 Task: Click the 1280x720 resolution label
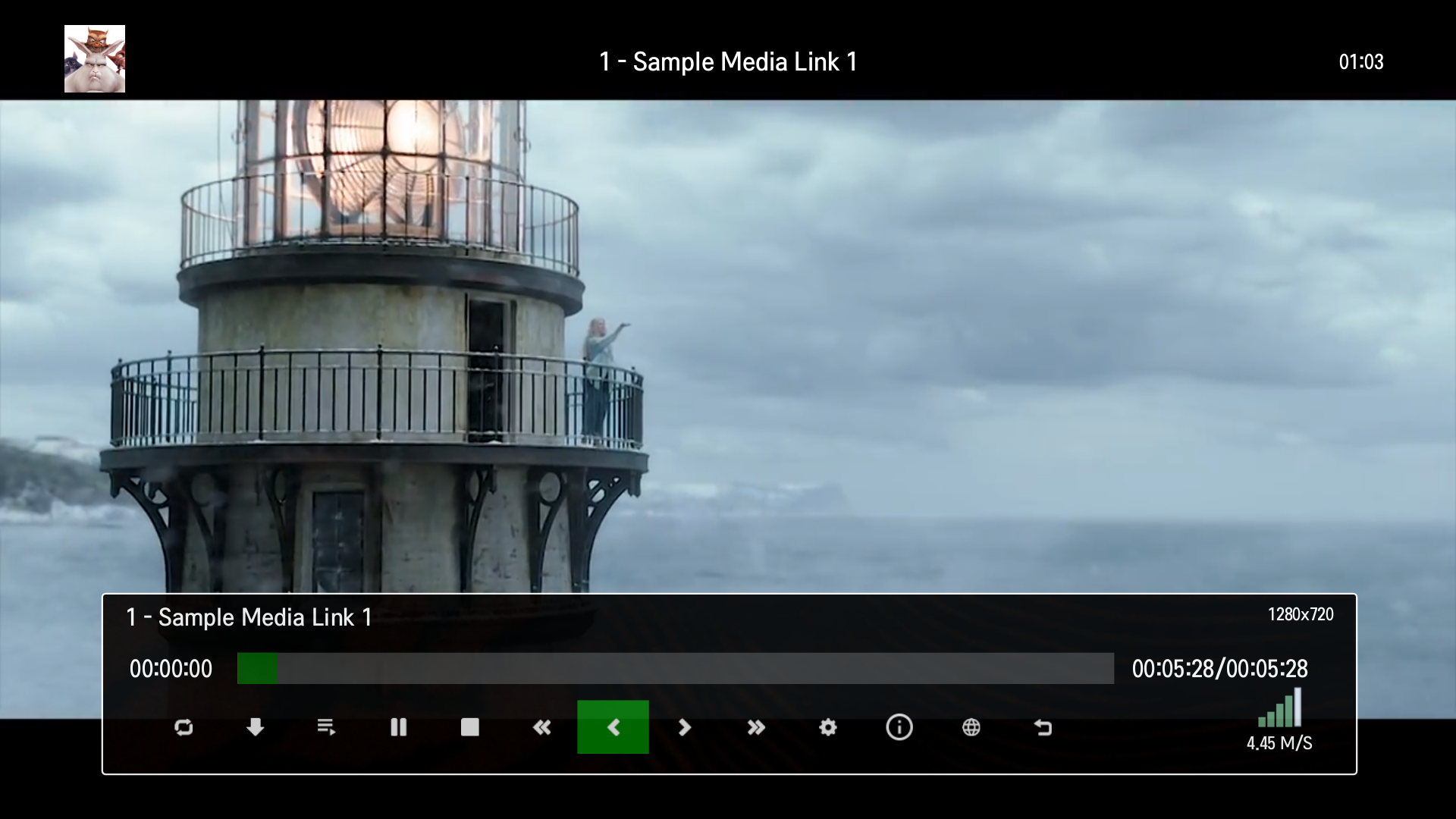(1301, 615)
